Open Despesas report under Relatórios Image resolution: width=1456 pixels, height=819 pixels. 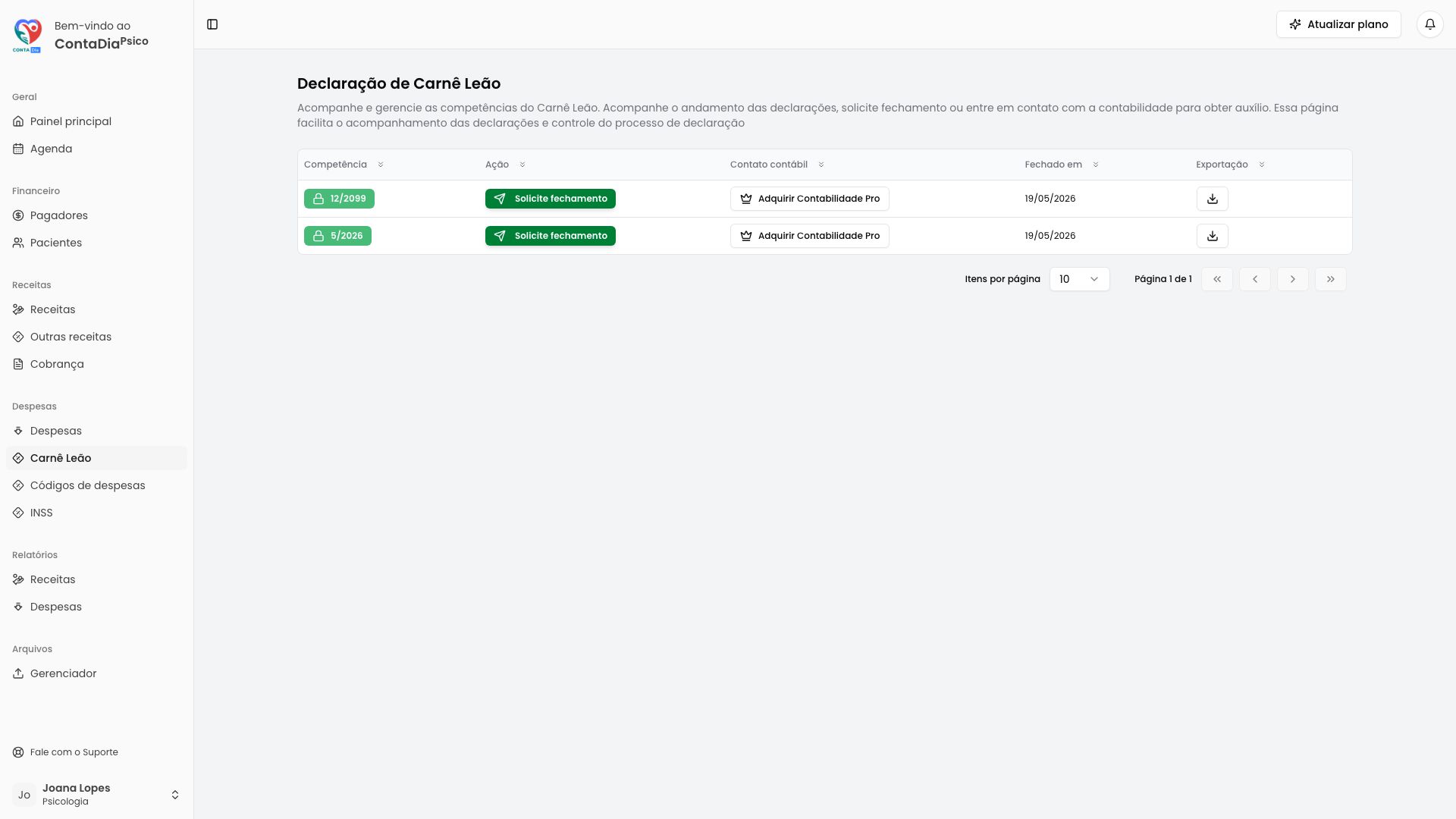pos(96,607)
